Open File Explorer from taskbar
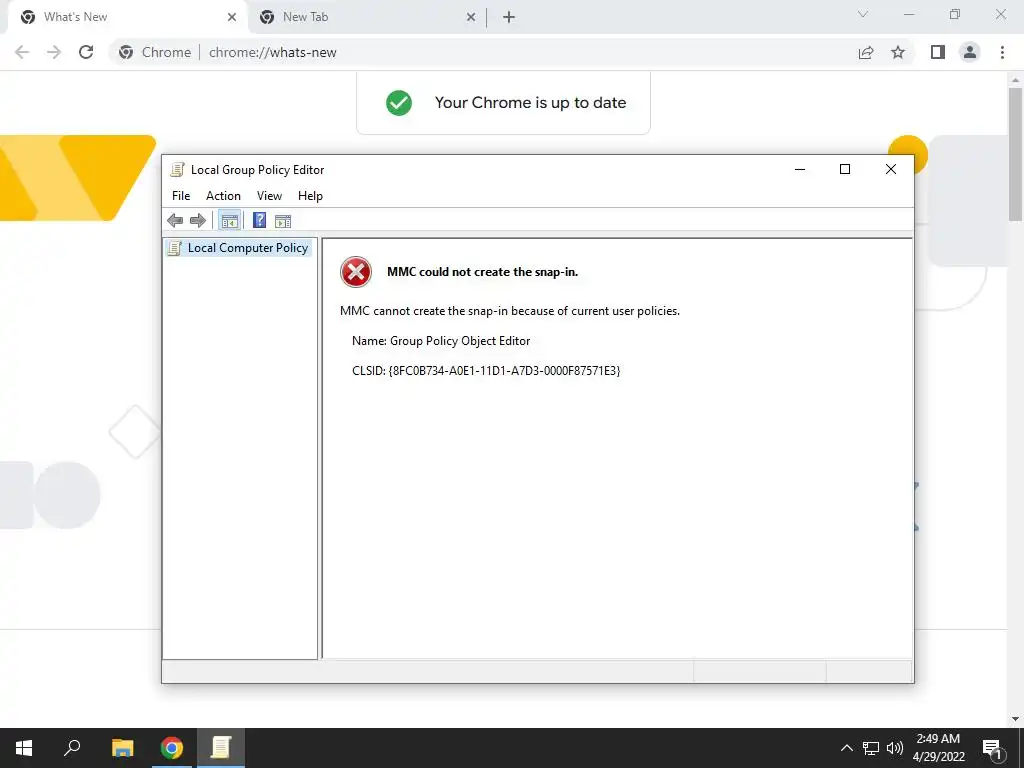This screenshot has height=768, width=1024. tap(122, 748)
